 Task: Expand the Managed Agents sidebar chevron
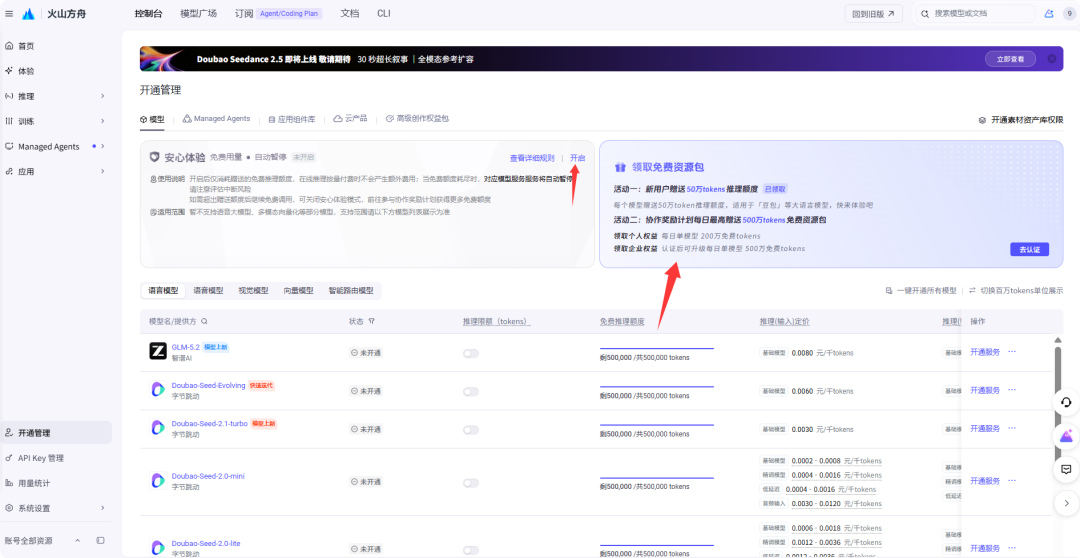[103, 146]
